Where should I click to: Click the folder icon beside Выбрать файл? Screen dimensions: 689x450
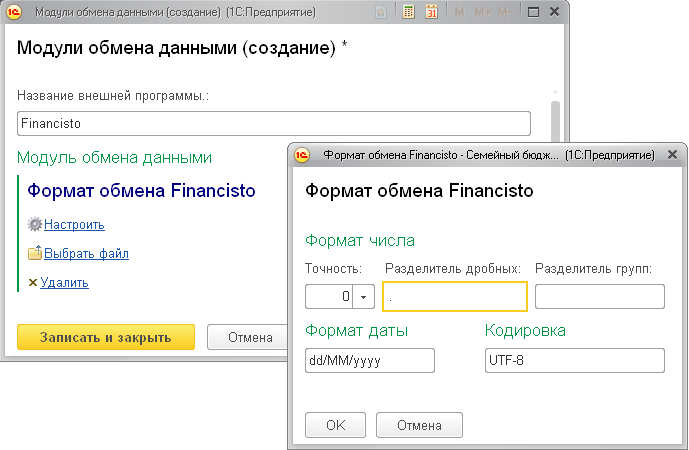(35, 254)
